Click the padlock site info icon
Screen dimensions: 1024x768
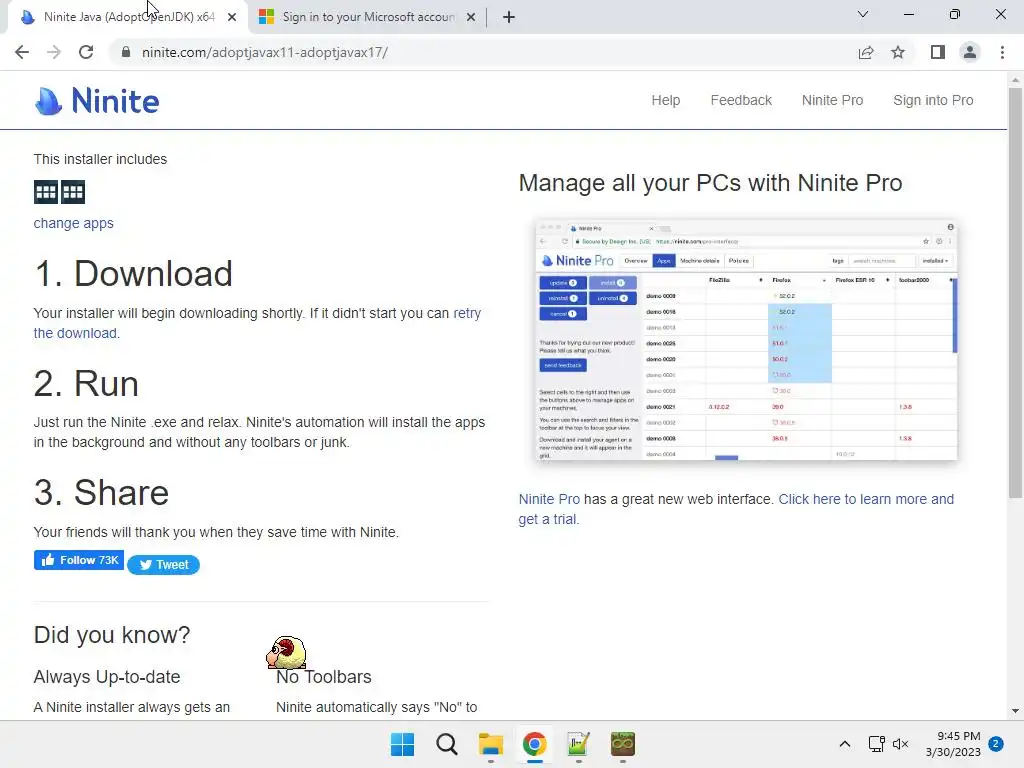coord(126,52)
